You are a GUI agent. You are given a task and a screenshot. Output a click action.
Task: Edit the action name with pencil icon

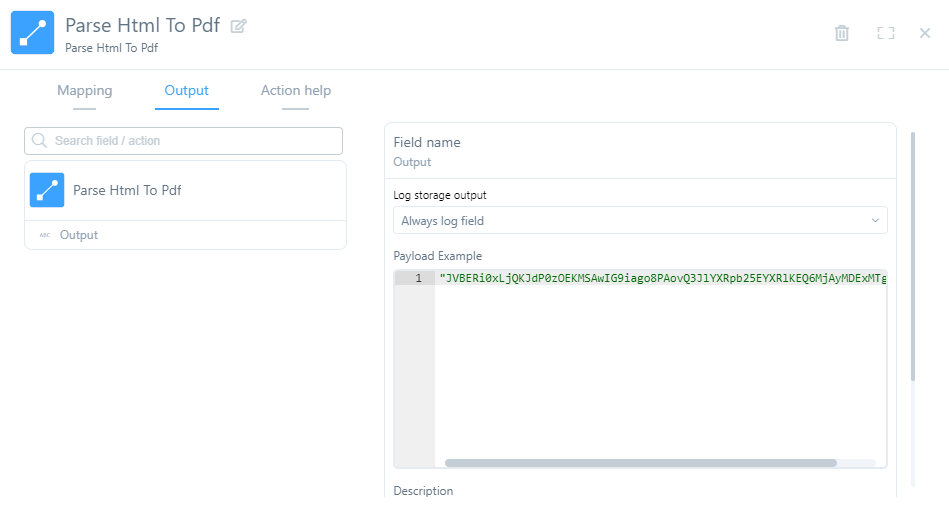point(238,26)
